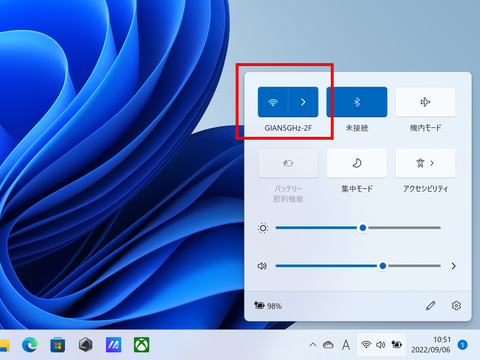Open File Explorer on taskbar
Image resolution: width=480 pixels, height=360 pixels.
(x=5, y=345)
